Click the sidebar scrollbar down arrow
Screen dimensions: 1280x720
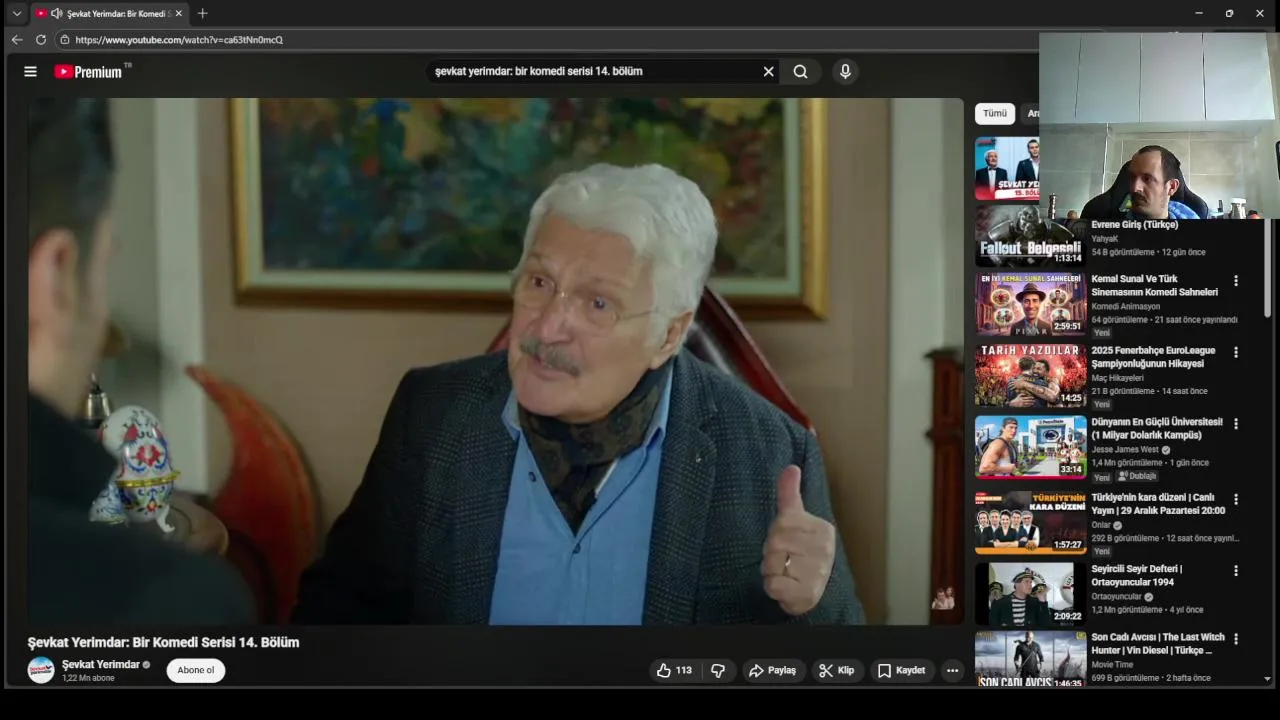click(x=1268, y=679)
